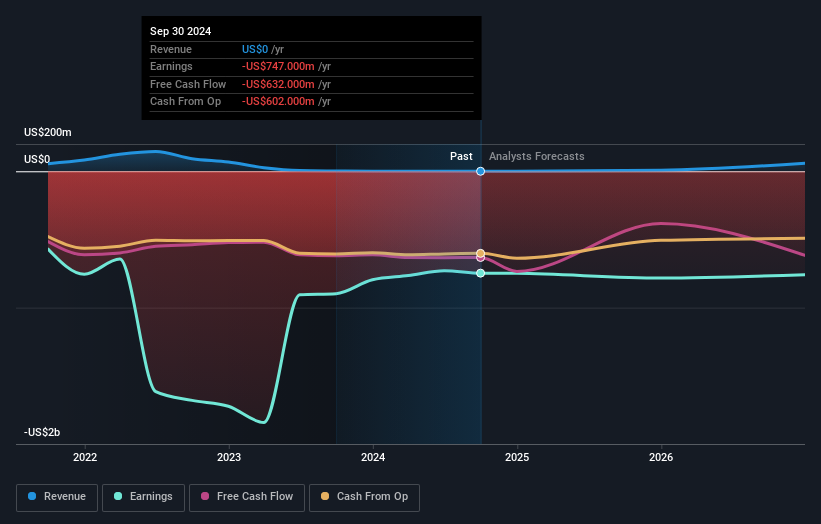Image resolution: width=821 pixels, height=524 pixels.
Task: Click the teal Earnings data point marker
Action: point(480,273)
